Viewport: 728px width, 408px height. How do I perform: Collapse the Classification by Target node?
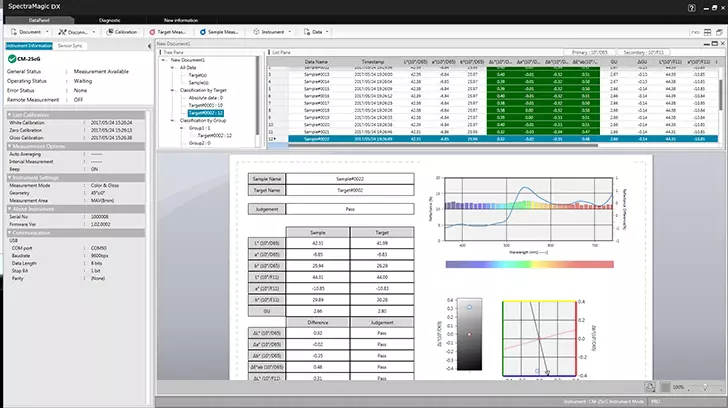click(x=173, y=90)
